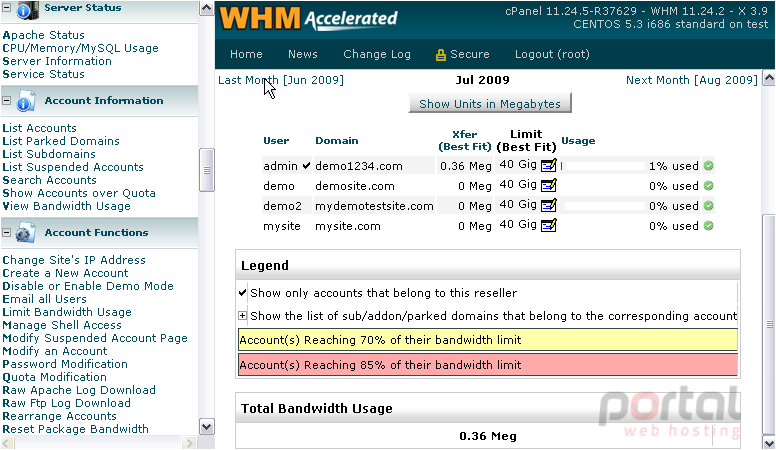This screenshot has width=776, height=450.
Task: Open Password Modification
Action: point(65,364)
